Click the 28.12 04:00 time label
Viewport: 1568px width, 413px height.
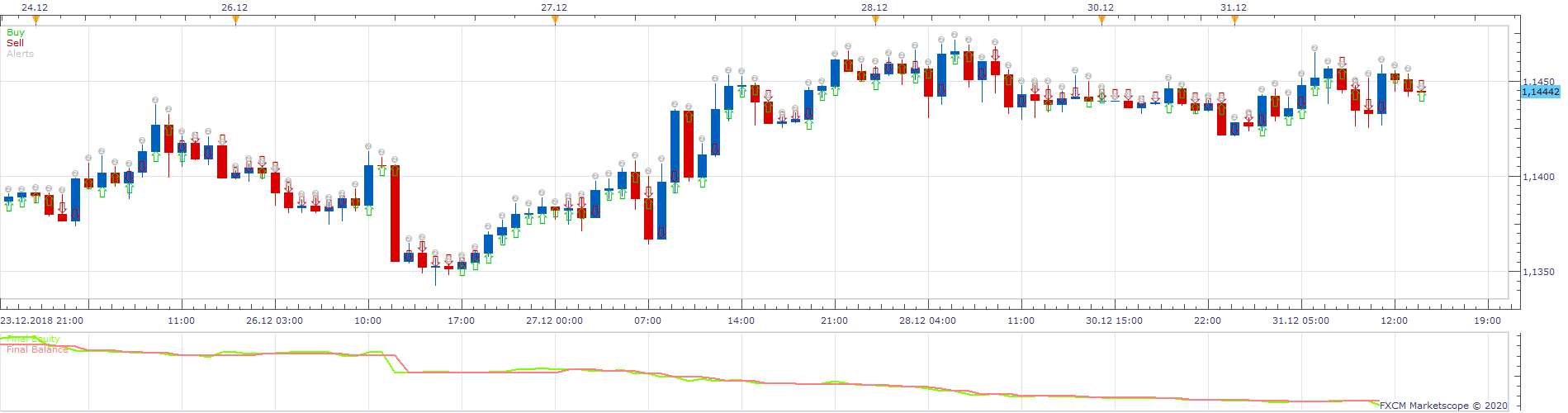(x=927, y=320)
